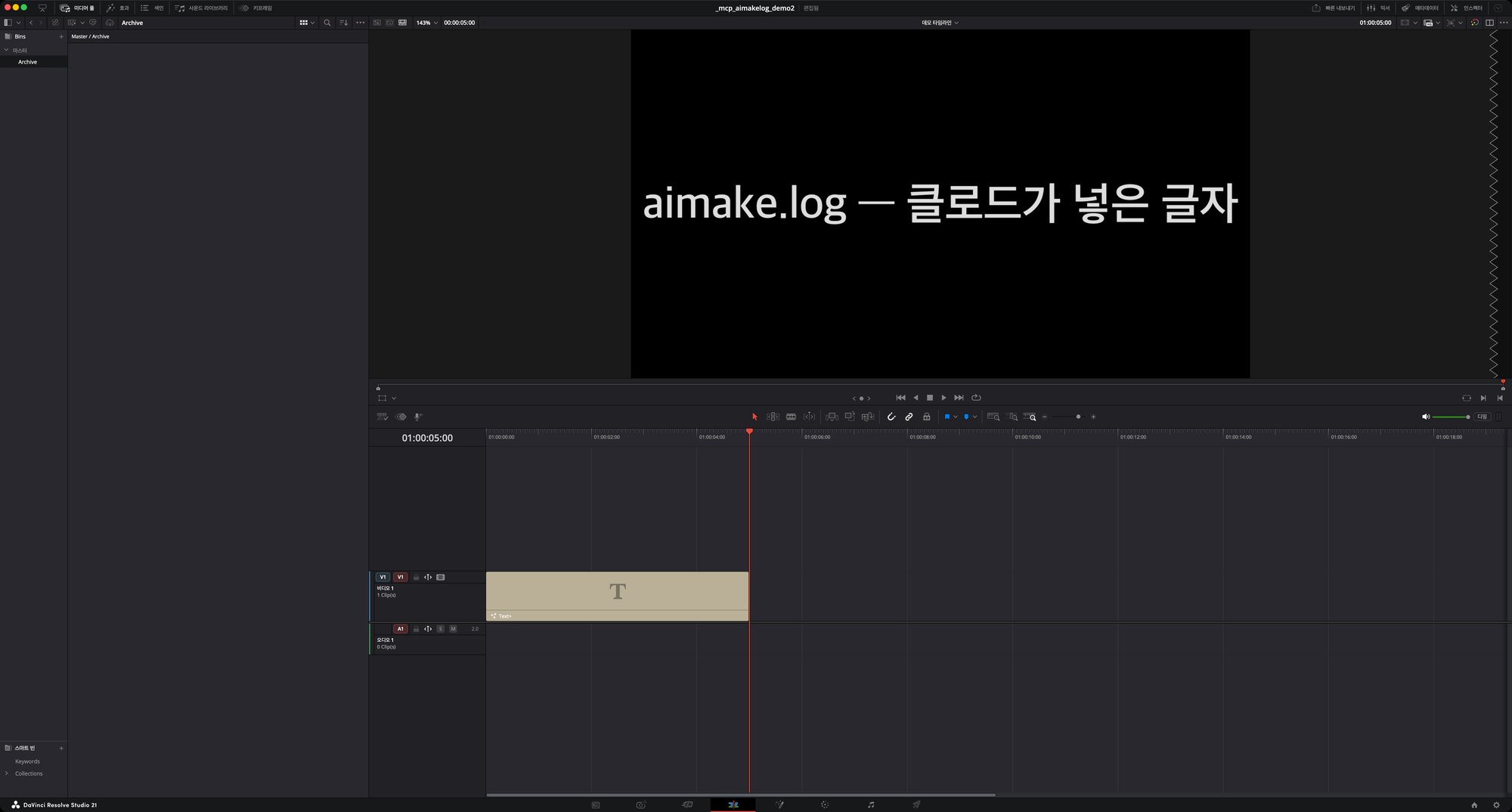Toggle V1 track auto select icon
Image resolution: width=1512 pixels, height=812 pixels.
point(428,577)
